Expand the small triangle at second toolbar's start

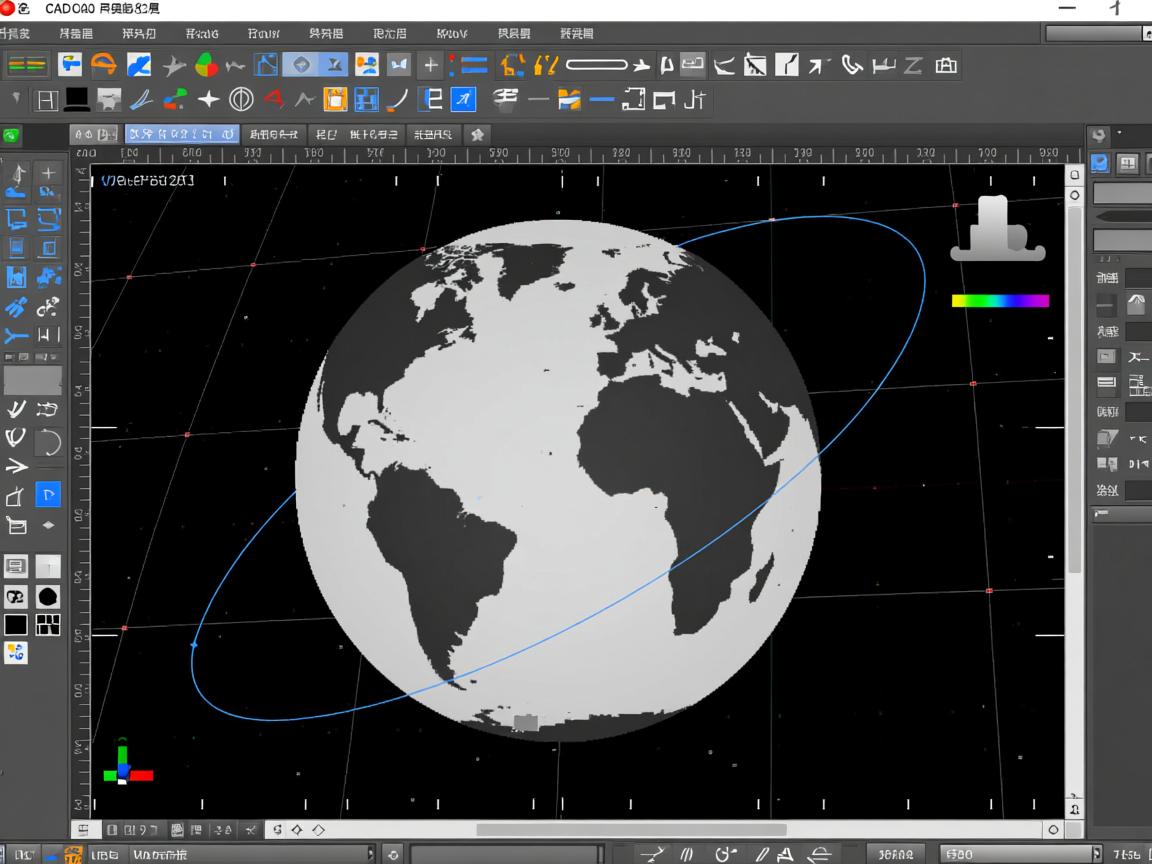click(16, 97)
